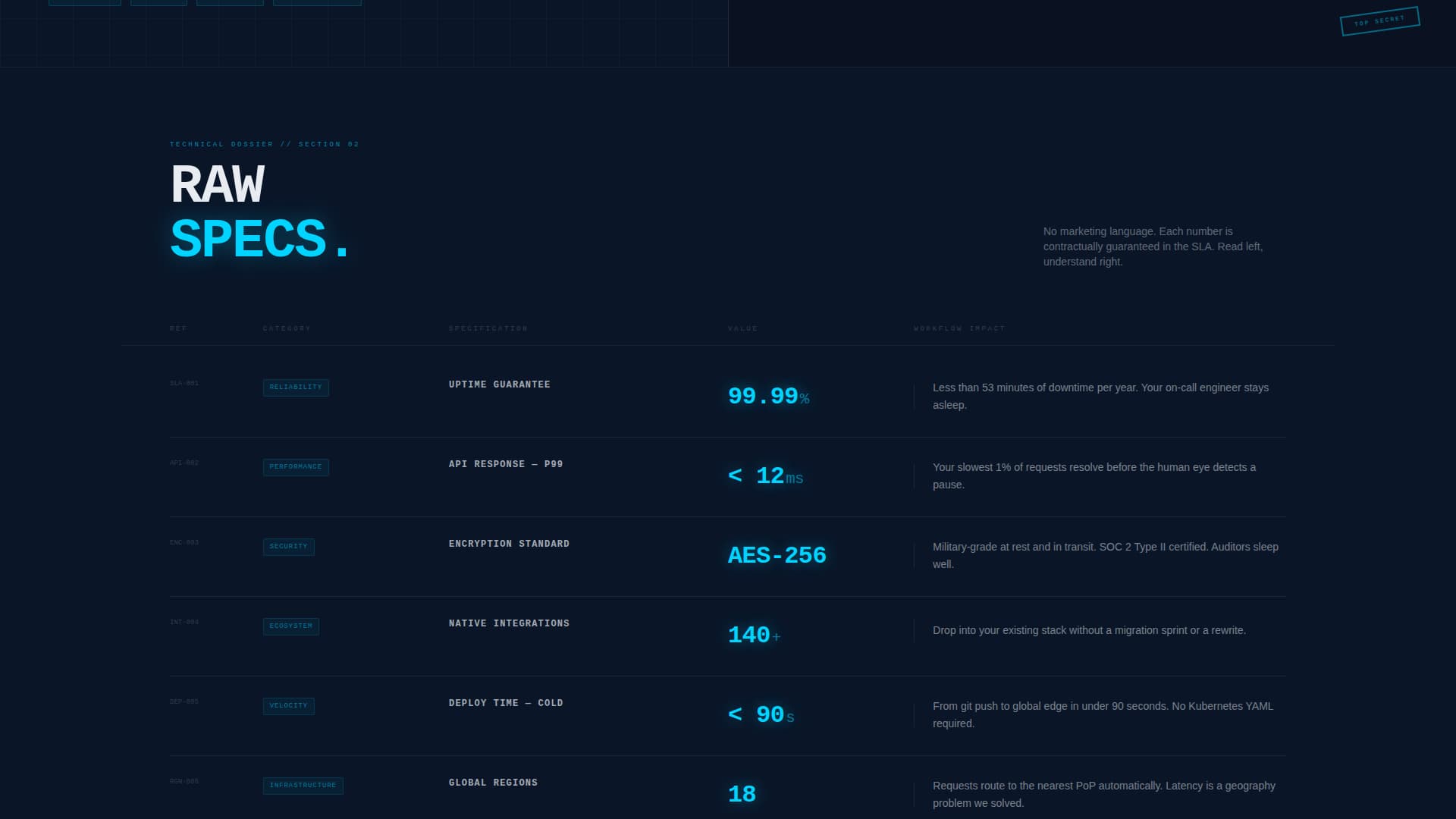Click reference code RGN-006
Image resolution: width=1456 pixels, height=819 pixels.
(x=184, y=781)
